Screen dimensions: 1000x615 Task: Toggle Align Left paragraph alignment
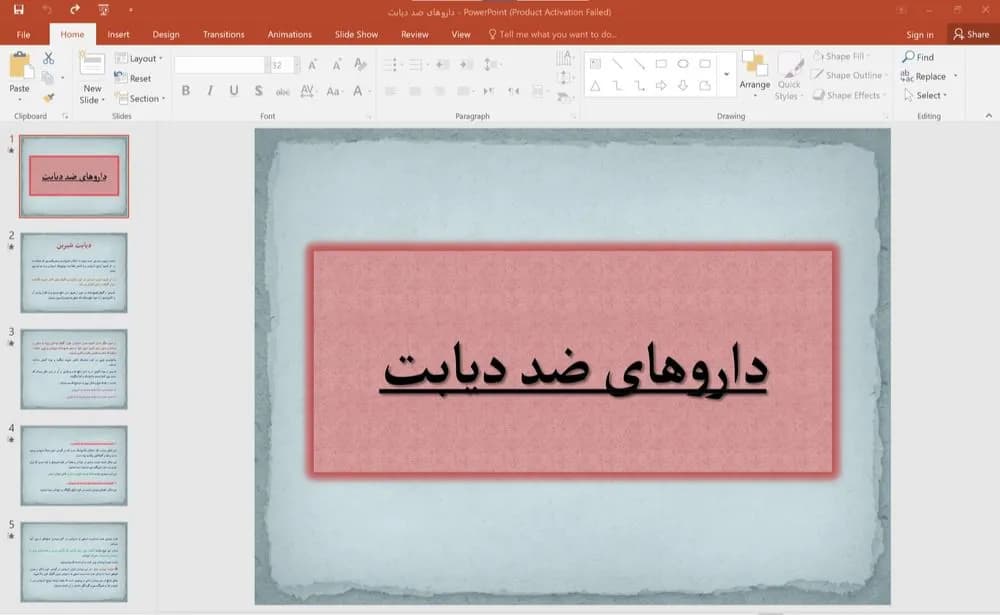pos(391,91)
